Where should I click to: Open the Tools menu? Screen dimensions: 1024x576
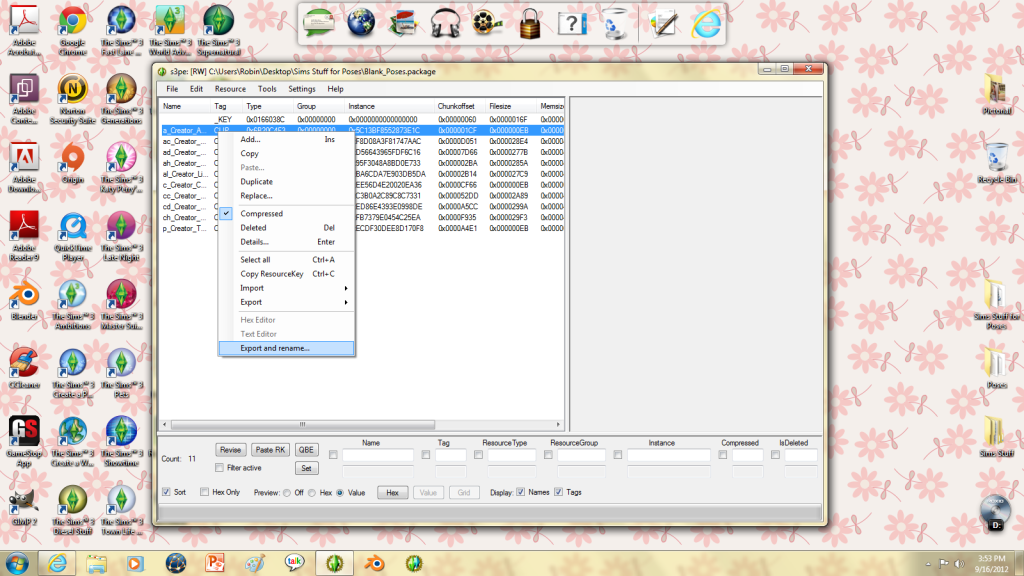point(267,89)
